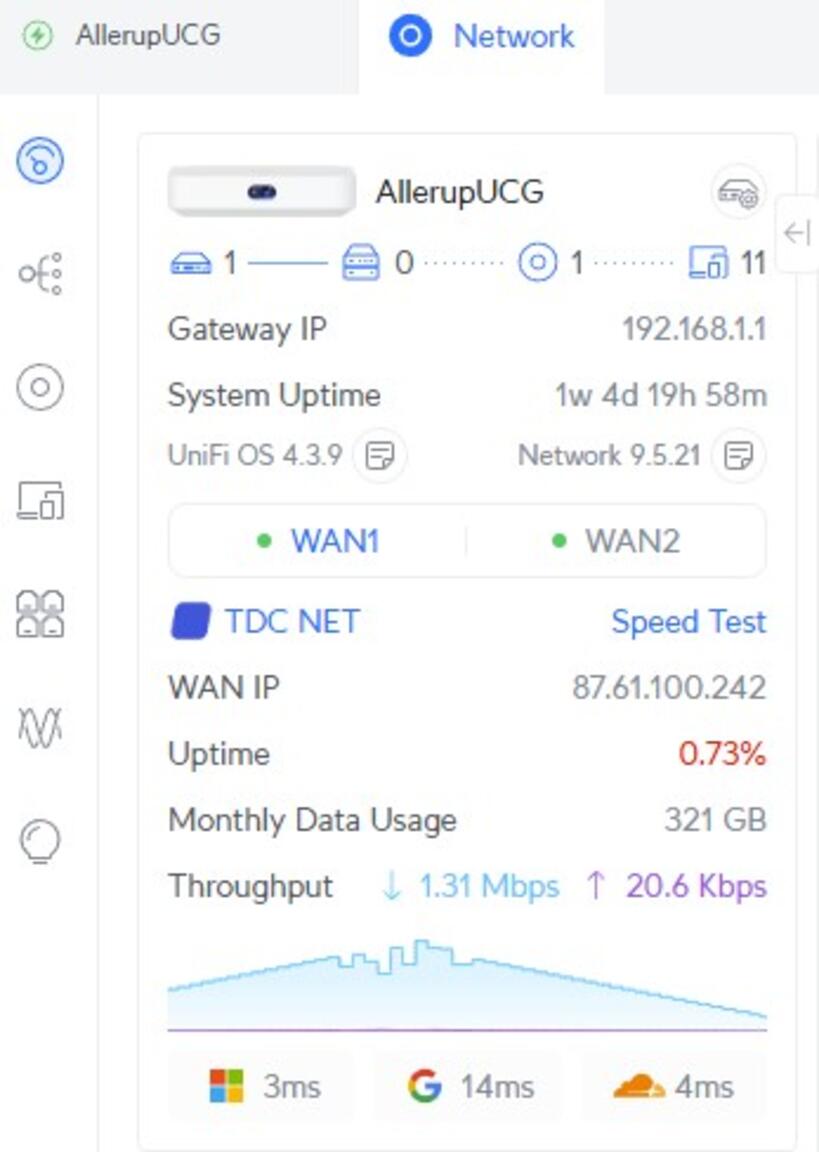Collapse the side panel arrow

797,233
